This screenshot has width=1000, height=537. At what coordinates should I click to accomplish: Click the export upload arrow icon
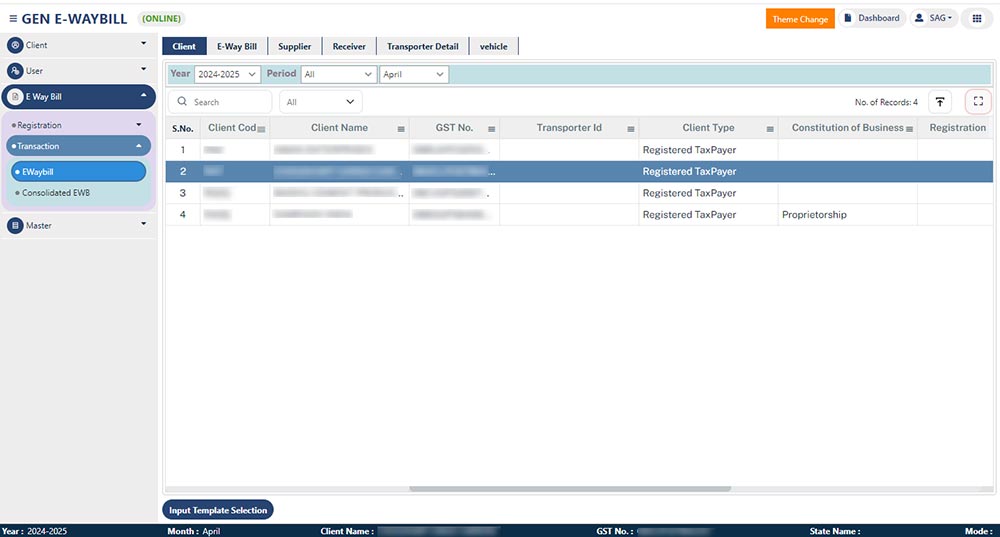pyautogui.click(x=940, y=102)
